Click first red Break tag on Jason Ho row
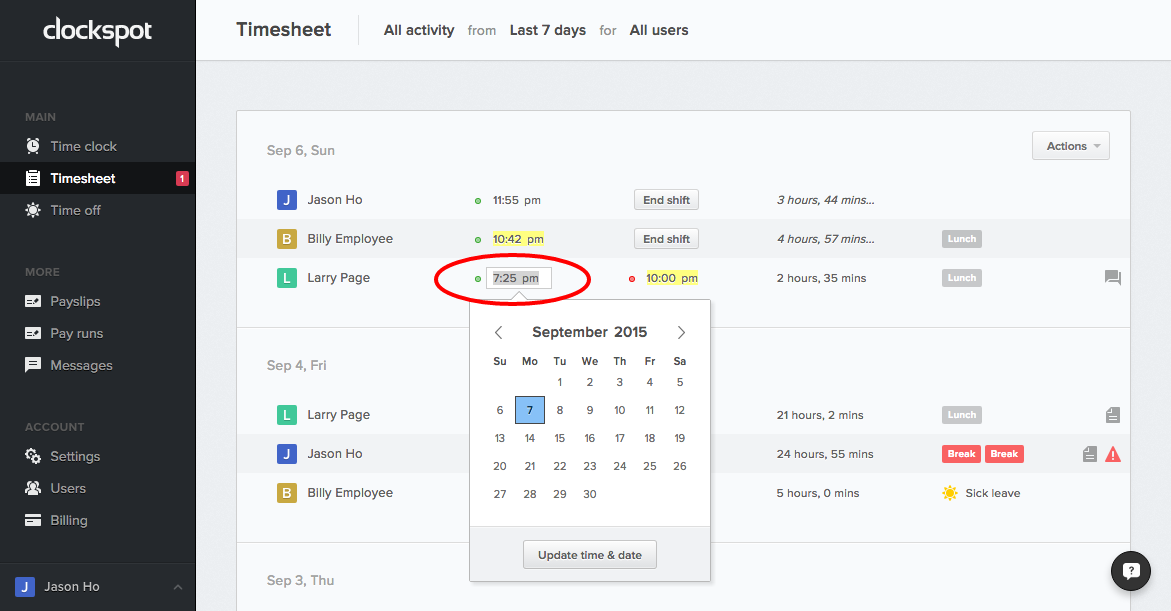Screen dimensions: 1171x611 pos(961,453)
